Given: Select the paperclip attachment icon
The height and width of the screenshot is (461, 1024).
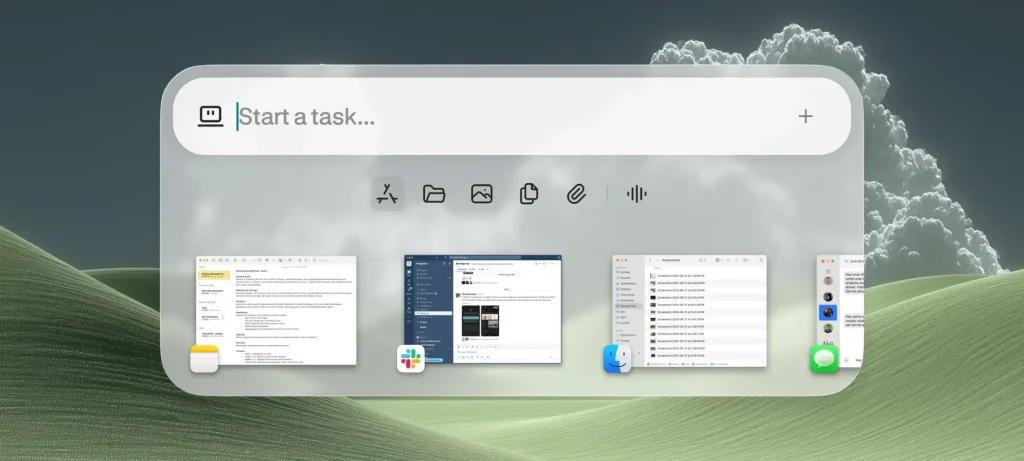Looking at the screenshot, I should pyautogui.click(x=575, y=194).
